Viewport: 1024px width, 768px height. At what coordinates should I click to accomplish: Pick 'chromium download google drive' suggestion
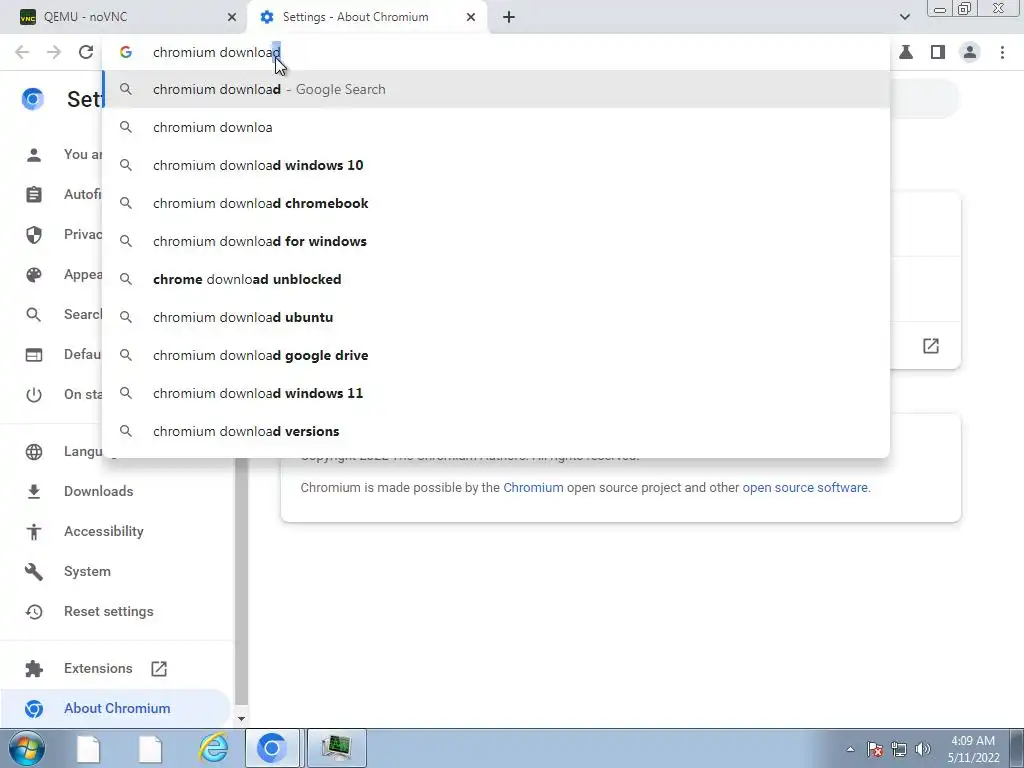tap(496, 355)
